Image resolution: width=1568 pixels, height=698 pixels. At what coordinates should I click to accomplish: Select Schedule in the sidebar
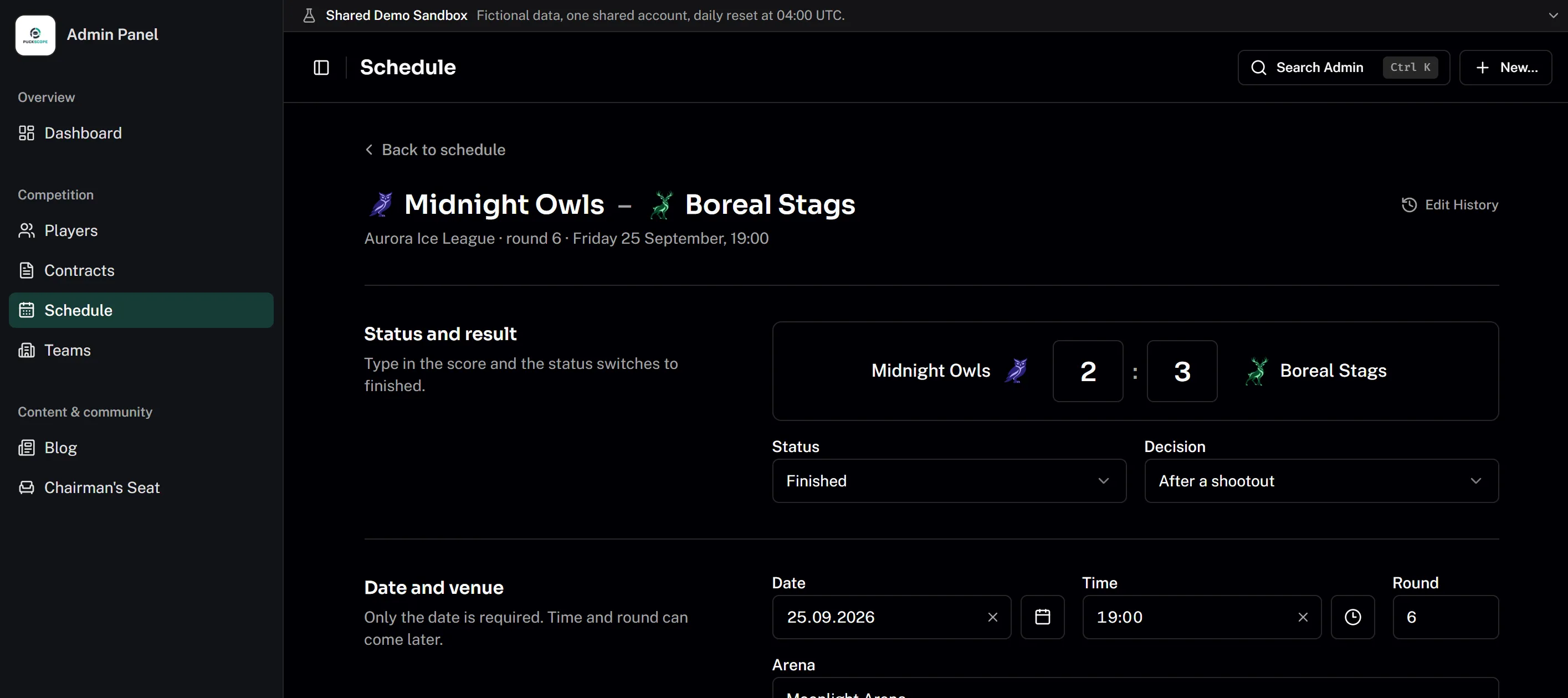click(141, 310)
